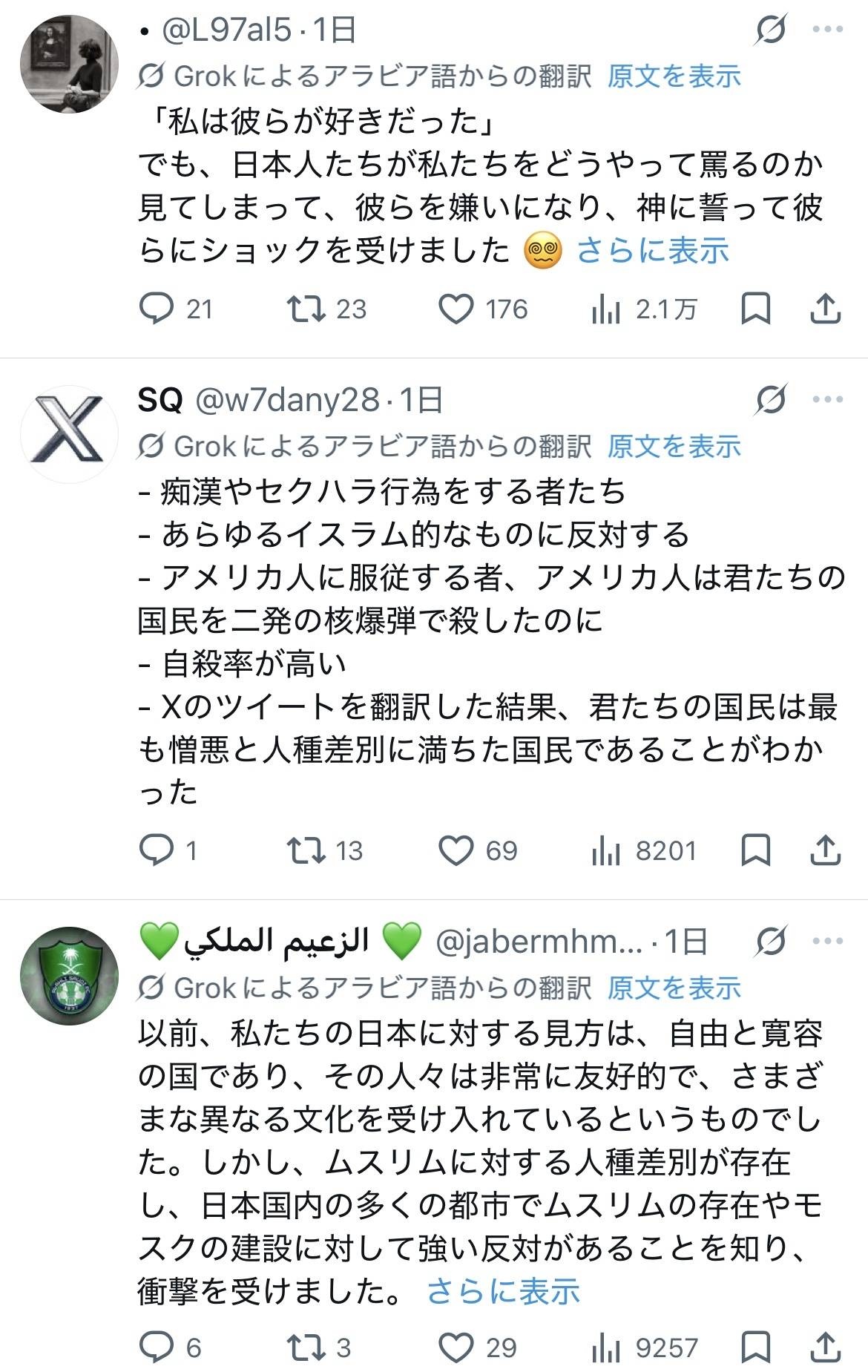The image size is (868, 1372).
Task: Expand the @jabermhm post with さらに表示
Action: [x=503, y=1292]
